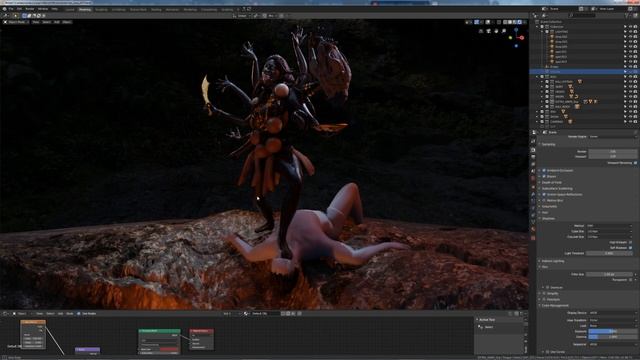The width and height of the screenshot is (640, 360).
Task: Adjust the Exposure slider
Action: [612, 331]
